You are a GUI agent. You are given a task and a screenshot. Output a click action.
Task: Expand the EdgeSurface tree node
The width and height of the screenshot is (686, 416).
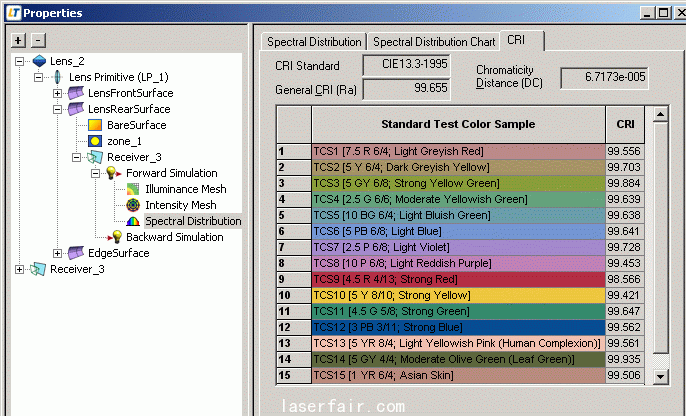(58, 253)
